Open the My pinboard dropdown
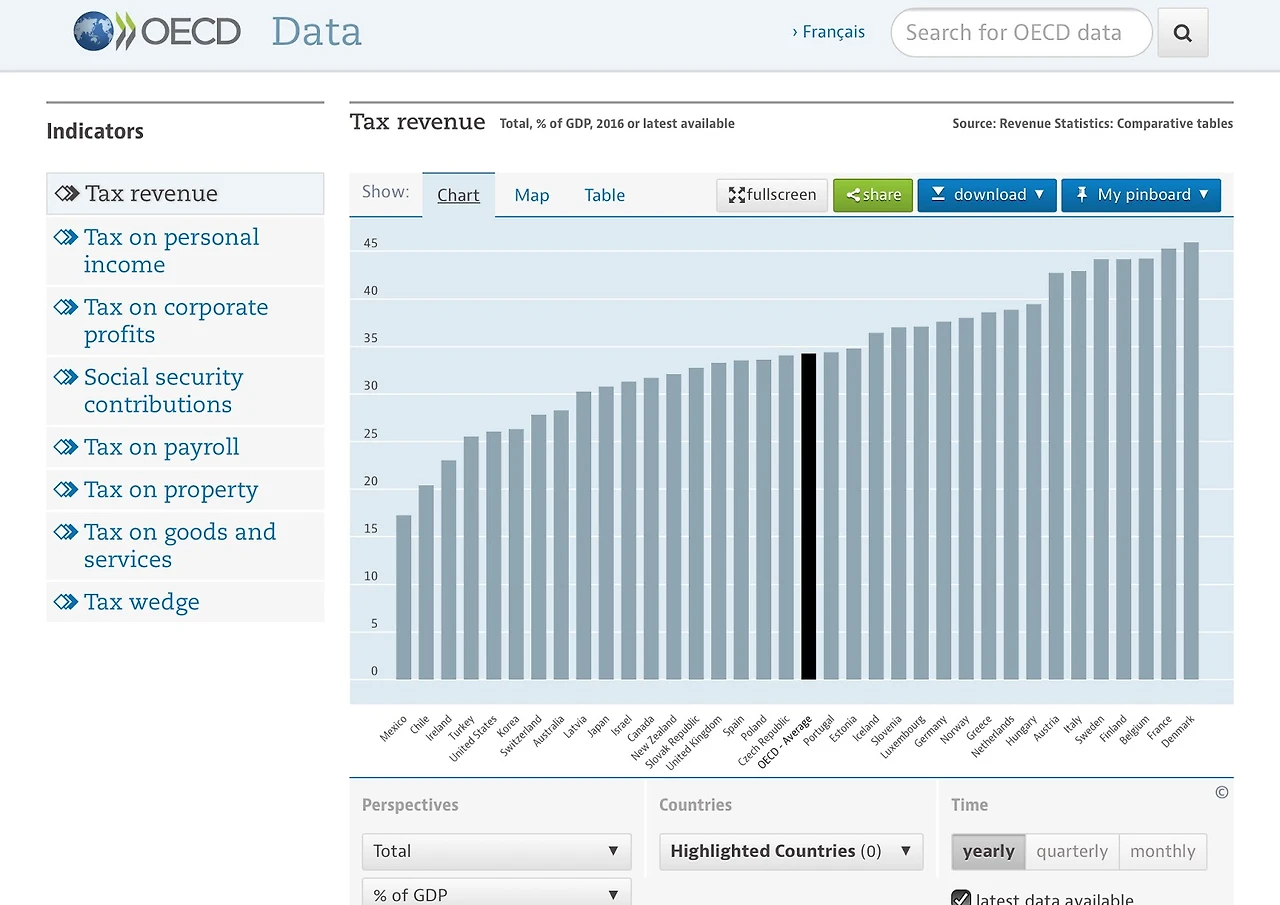This screenshot has height=905, width=1280. 1141,195
